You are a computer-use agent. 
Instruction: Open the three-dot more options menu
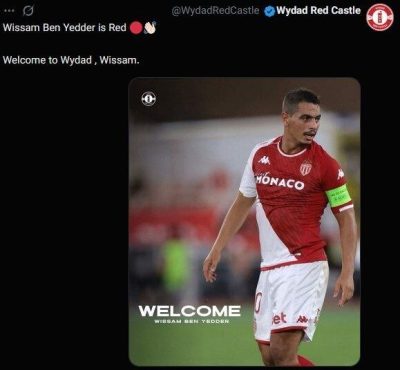tap(9, 11)
